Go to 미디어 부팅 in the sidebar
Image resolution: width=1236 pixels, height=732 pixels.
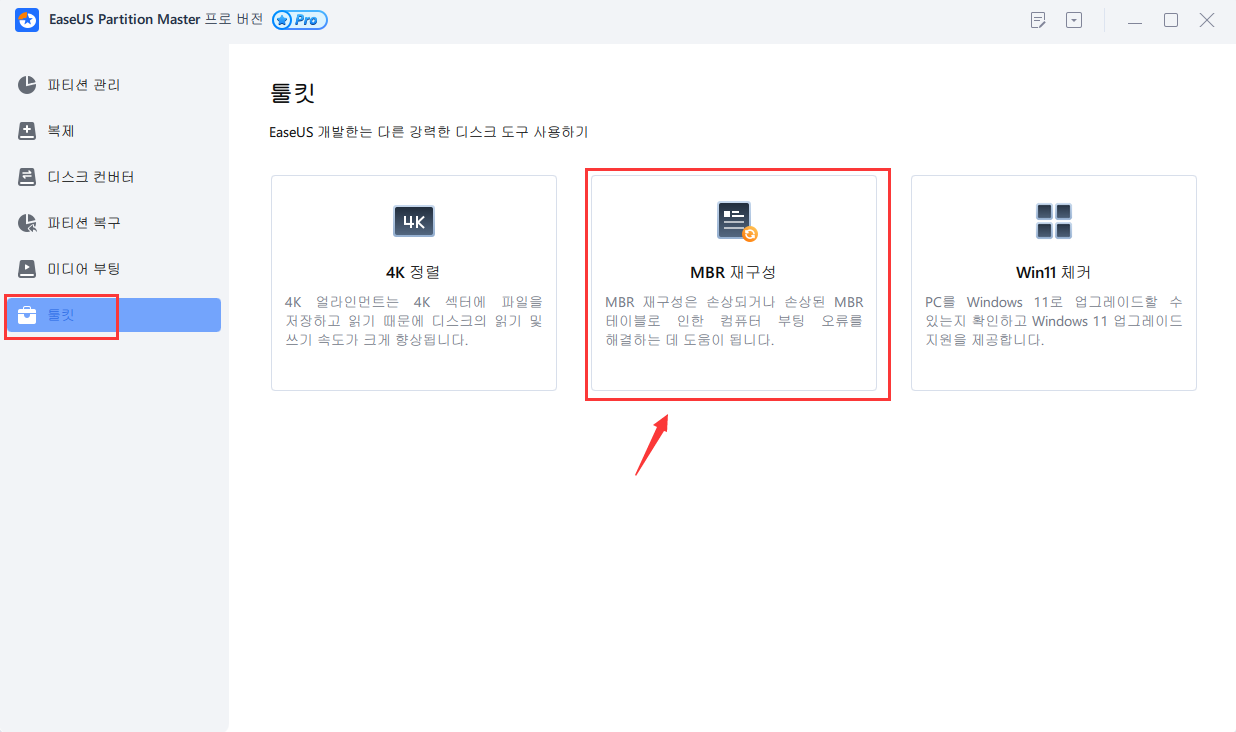pos(84,269)
